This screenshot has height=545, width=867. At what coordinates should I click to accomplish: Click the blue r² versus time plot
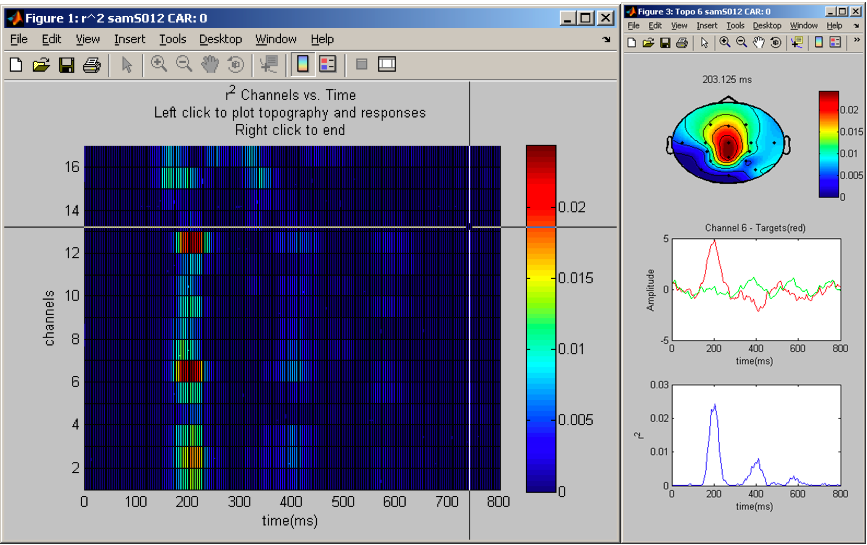[x=756, y=435]
